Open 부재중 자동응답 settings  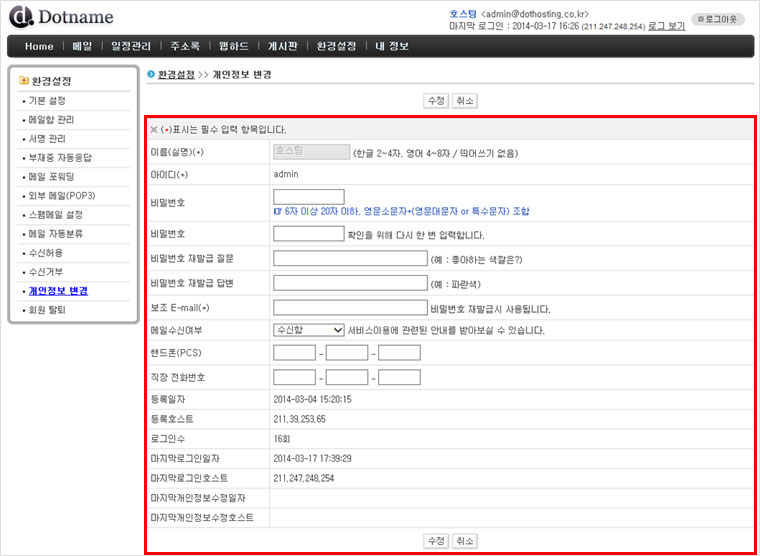point(59,158)
